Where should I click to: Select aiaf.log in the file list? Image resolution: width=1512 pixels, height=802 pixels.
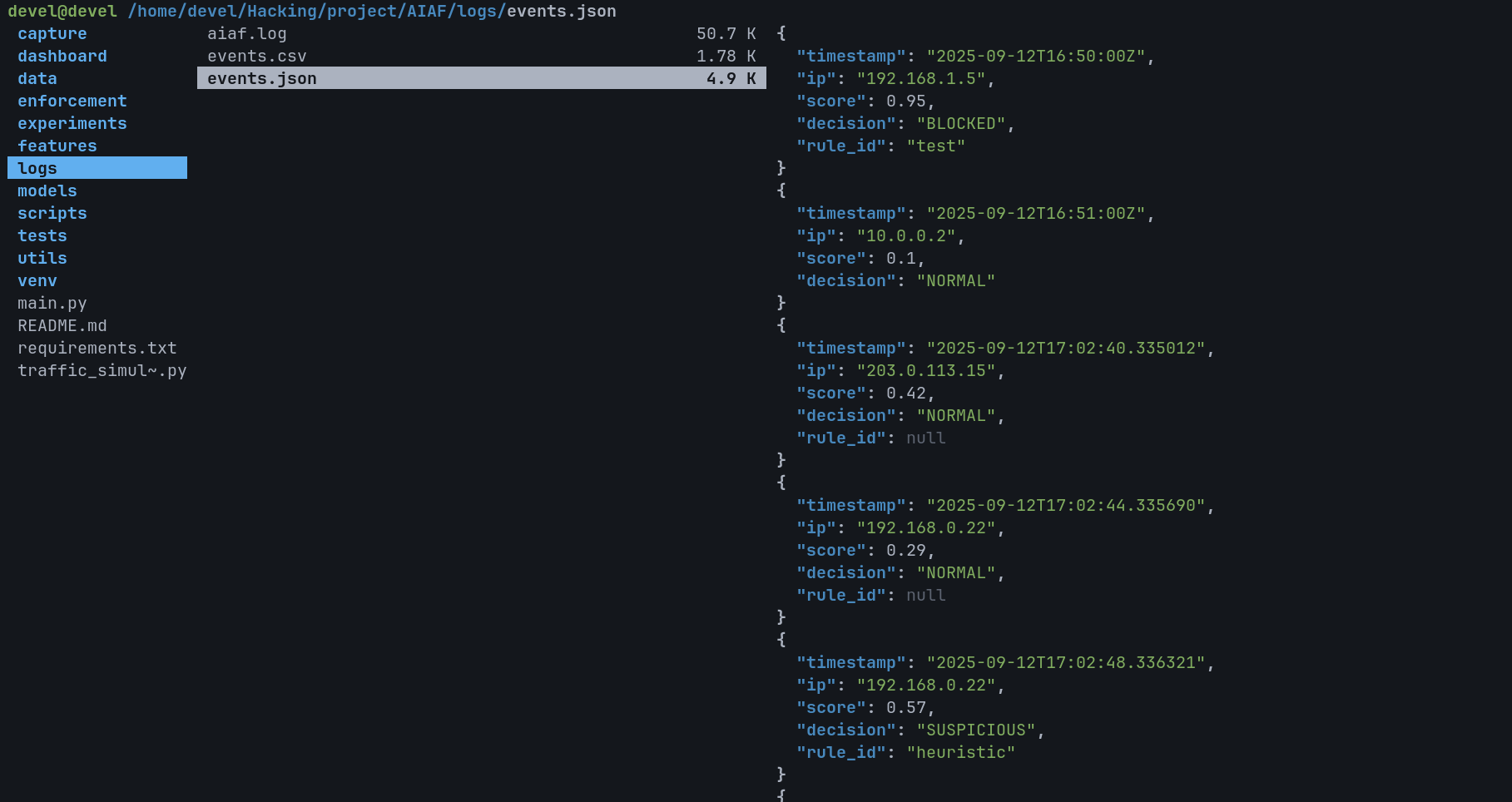point(247,34)
